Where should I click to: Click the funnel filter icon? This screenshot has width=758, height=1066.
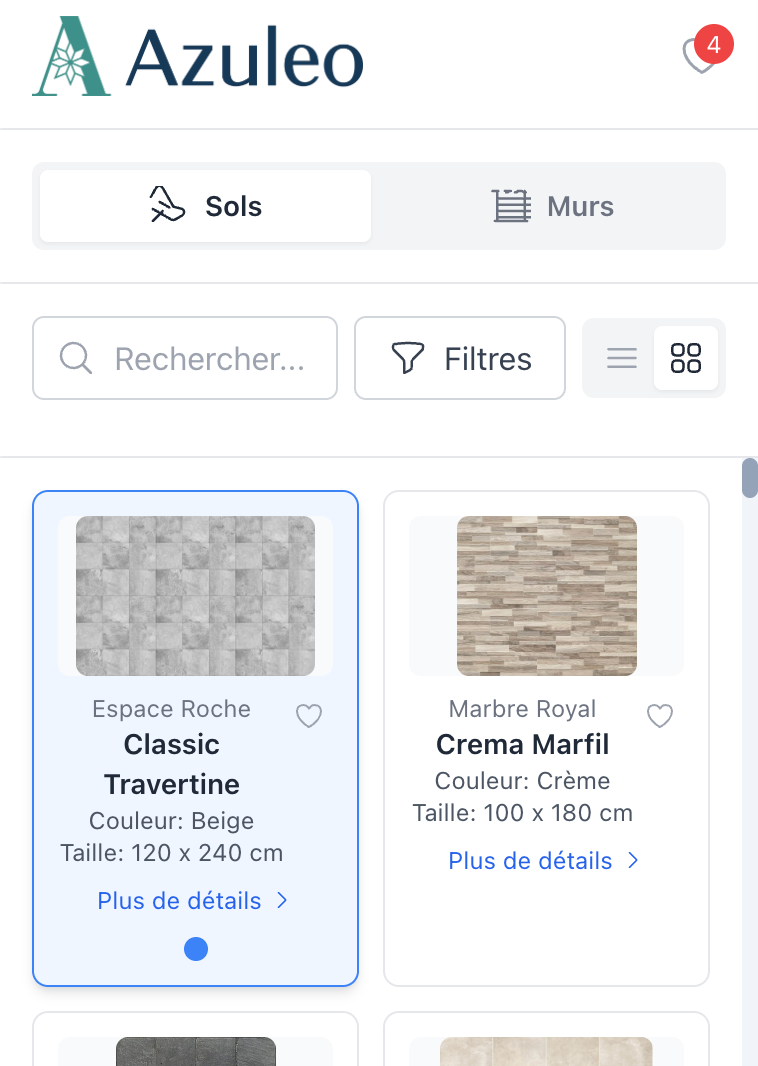pyautogui.click(x=407, y=358)
